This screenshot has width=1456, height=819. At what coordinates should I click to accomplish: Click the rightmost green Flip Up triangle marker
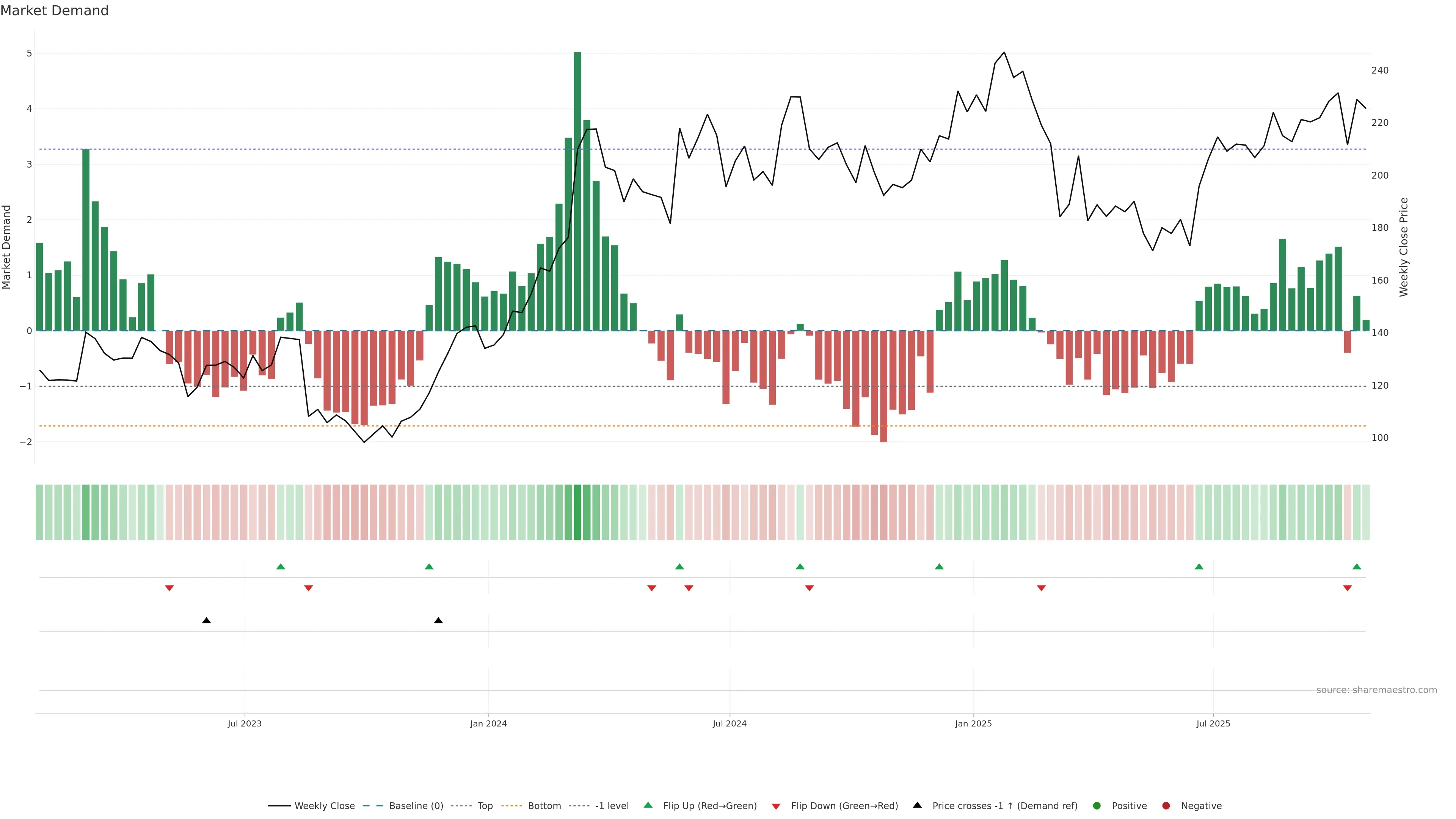click(1357, 566)
